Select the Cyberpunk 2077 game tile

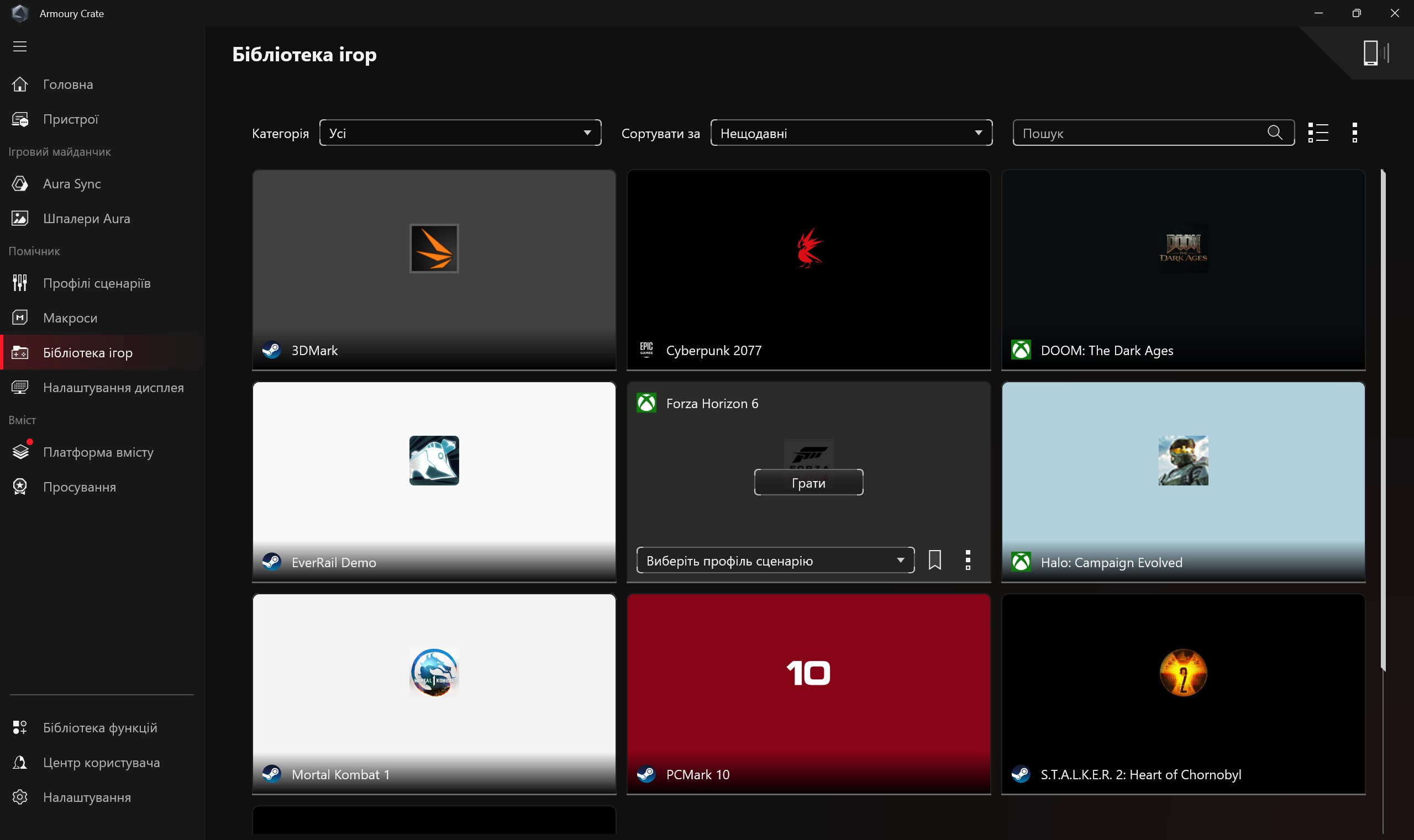[808, 270]
